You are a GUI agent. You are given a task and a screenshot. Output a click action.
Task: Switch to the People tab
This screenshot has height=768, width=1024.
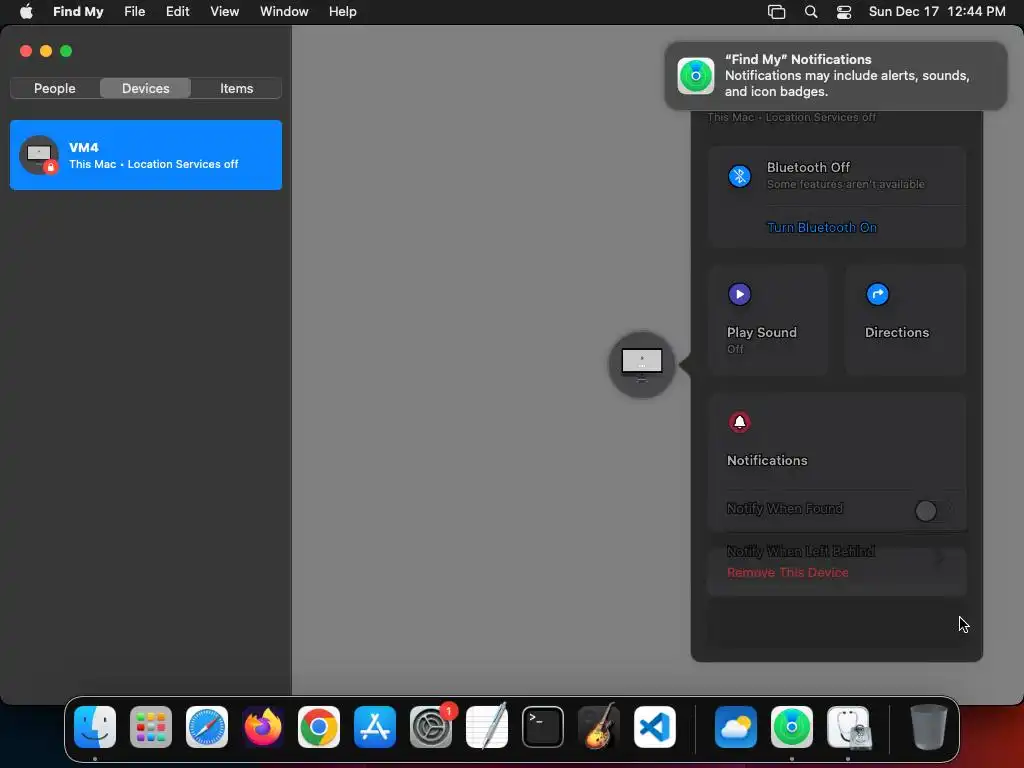coord(55,88)
